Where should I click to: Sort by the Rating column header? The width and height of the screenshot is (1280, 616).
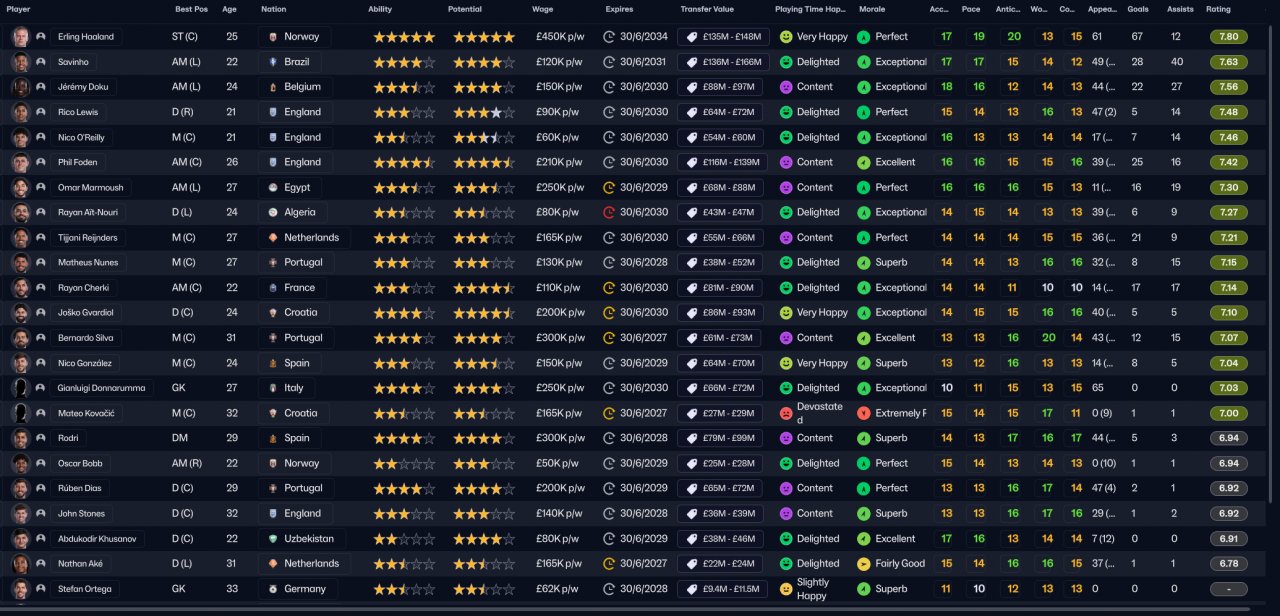(x=1218, y=9)
